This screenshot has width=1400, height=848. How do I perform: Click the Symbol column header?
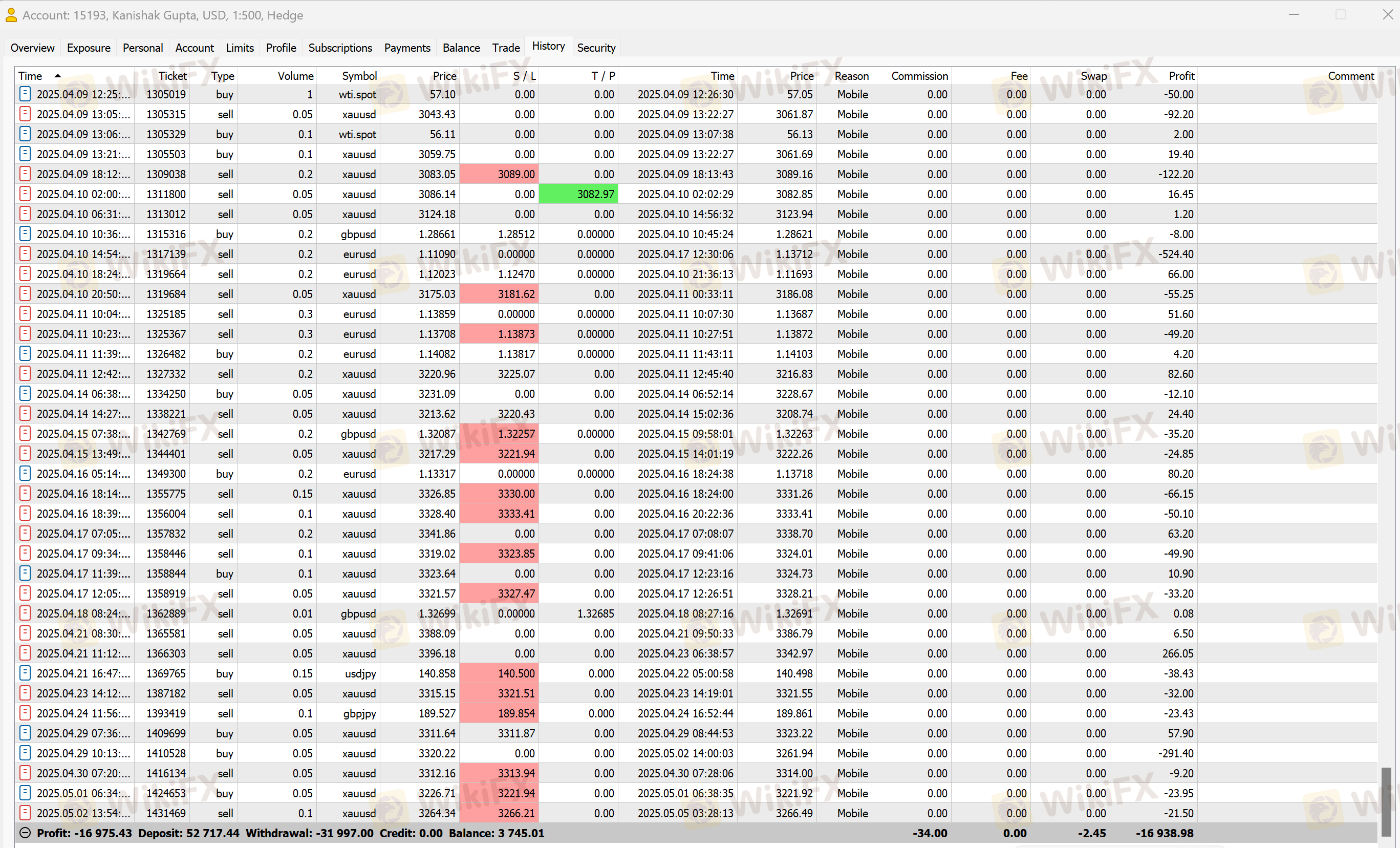[x=359, y=76]
